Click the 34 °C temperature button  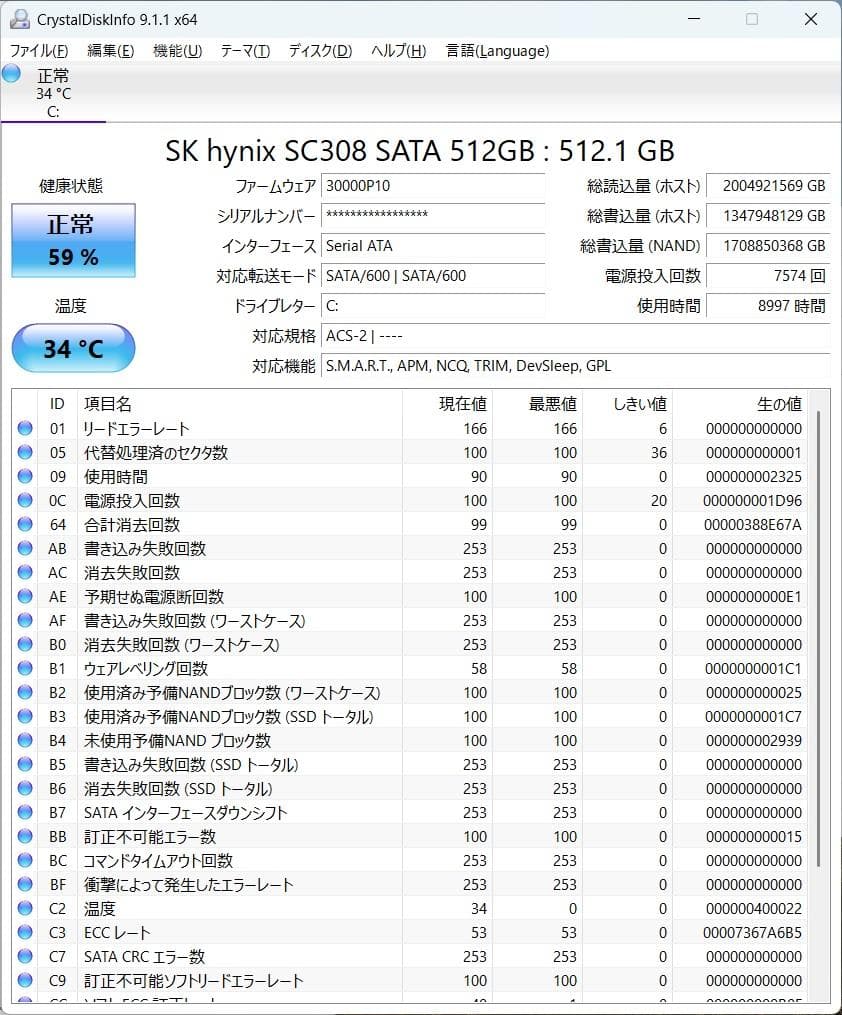73,348
